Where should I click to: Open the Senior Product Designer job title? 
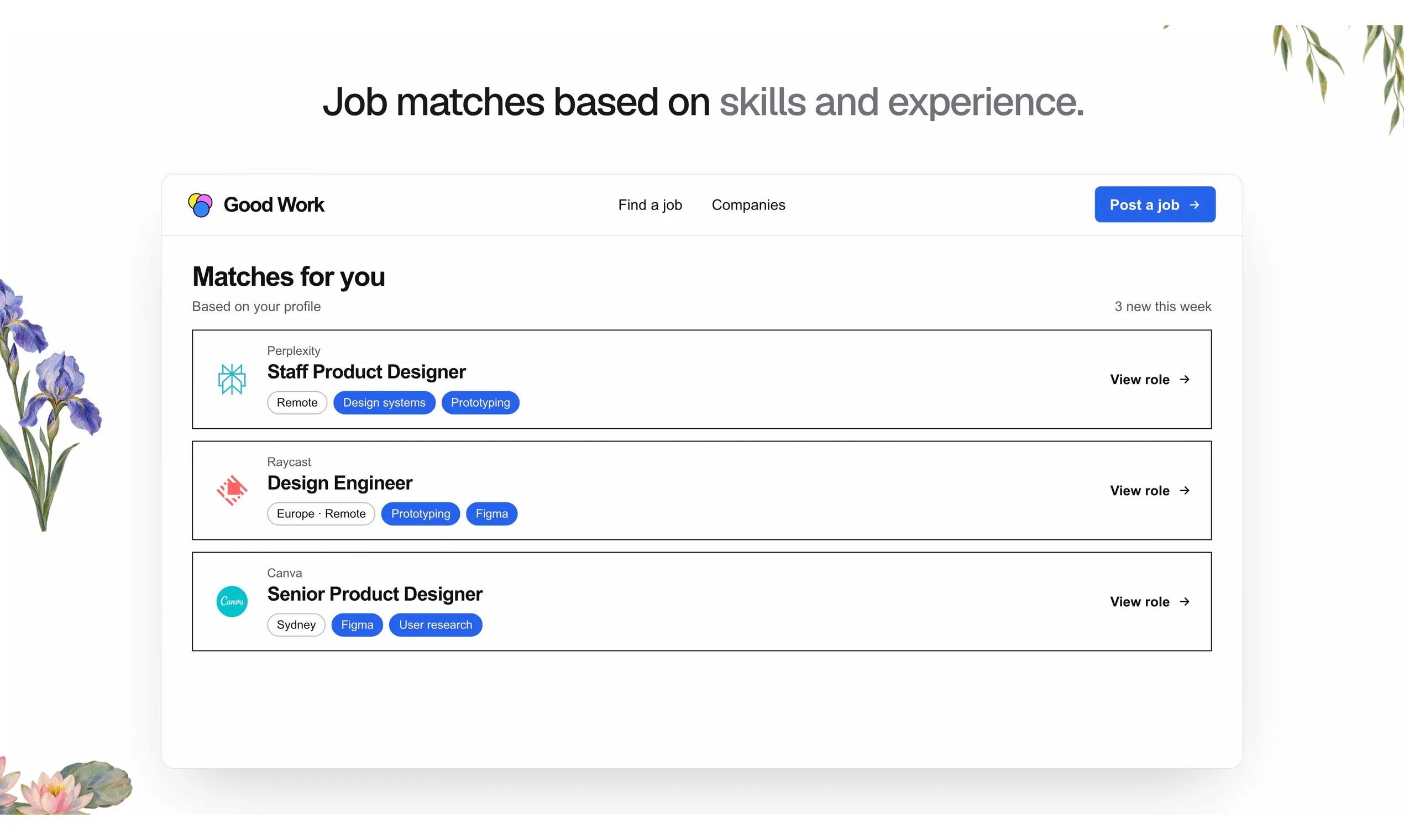(x=375, y=594)
